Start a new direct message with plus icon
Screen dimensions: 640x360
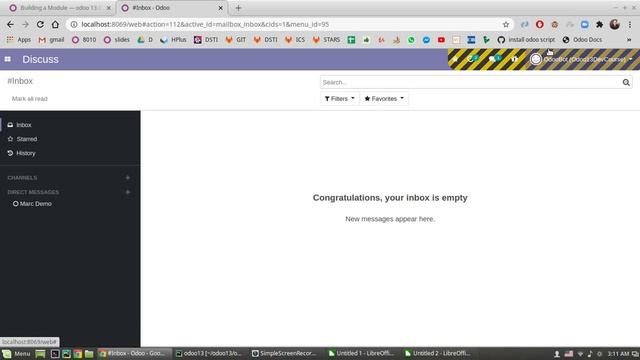click(x=128, y=192)
